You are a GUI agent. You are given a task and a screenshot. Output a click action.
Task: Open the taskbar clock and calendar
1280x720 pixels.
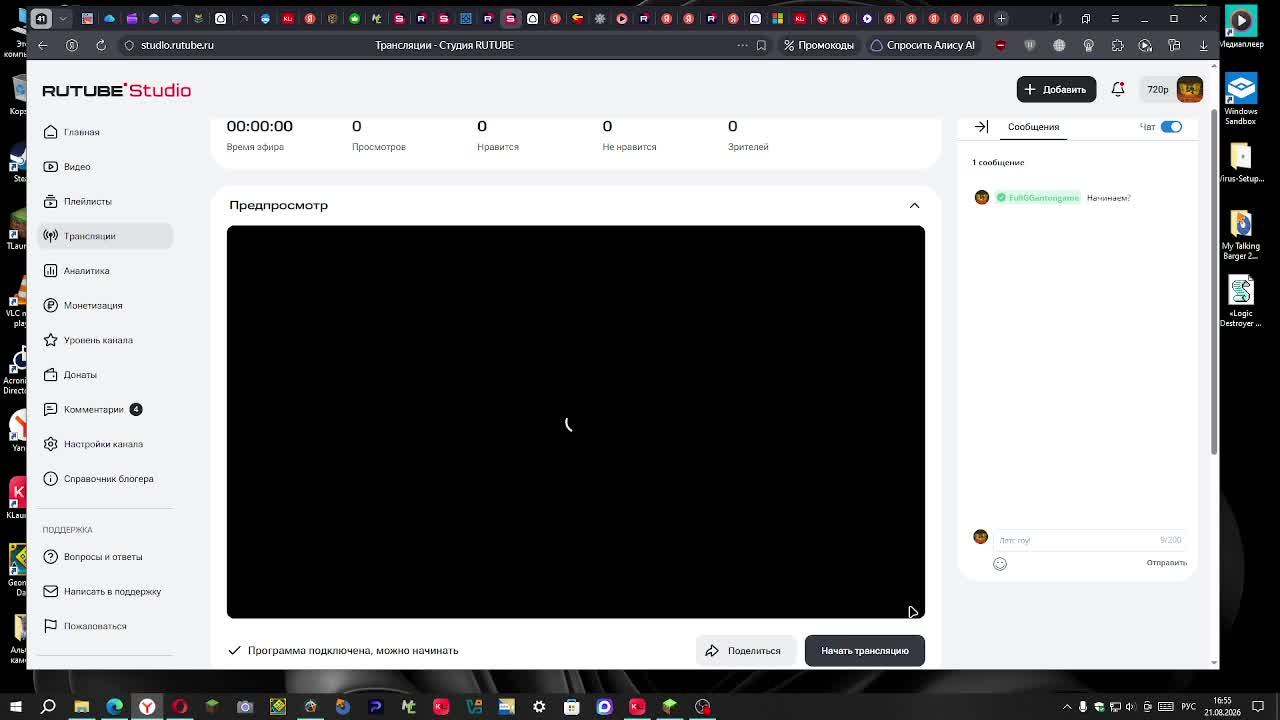[x=1223, y=706]
